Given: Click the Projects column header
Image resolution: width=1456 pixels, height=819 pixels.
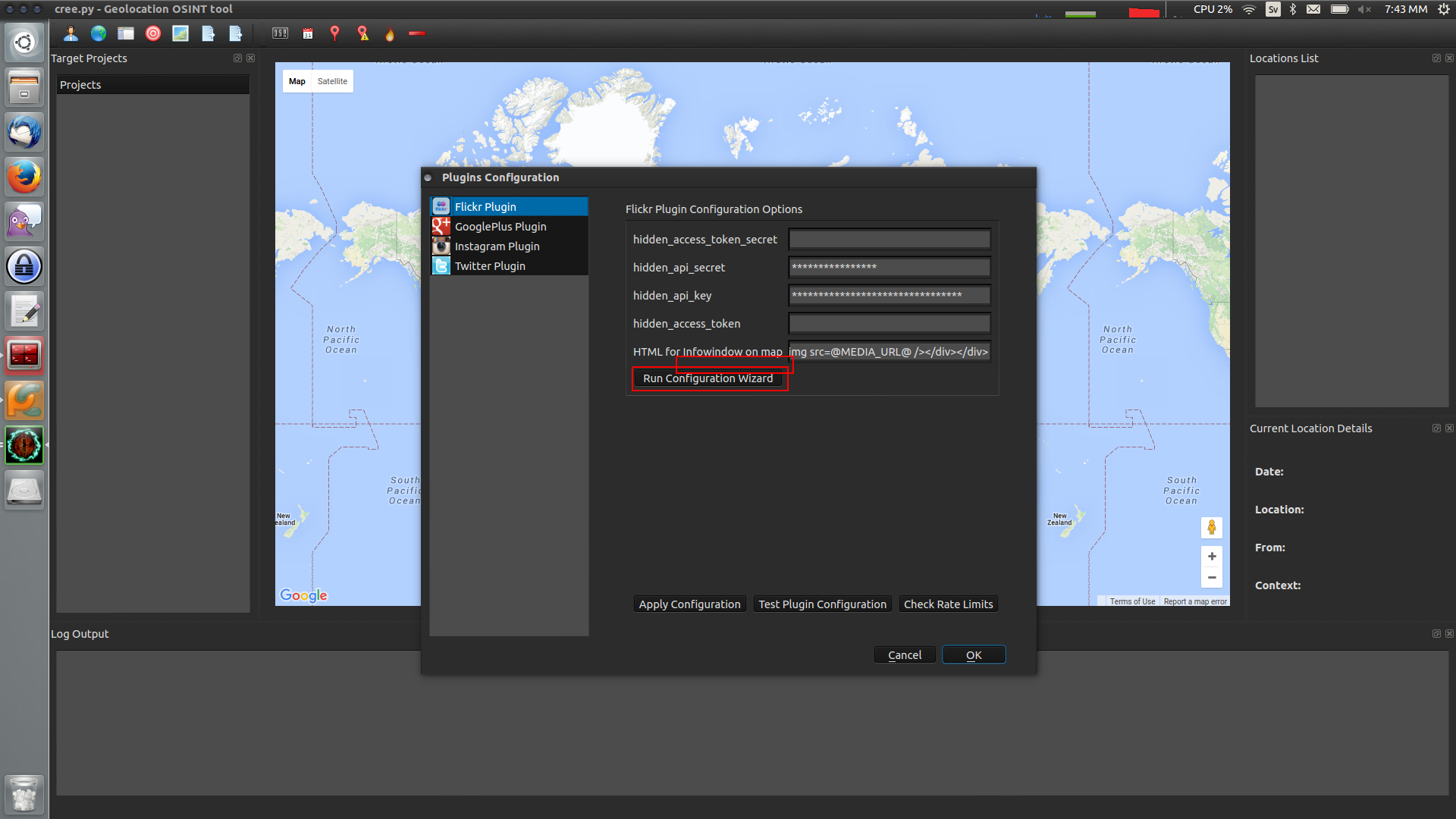Looking at the screenshot, I should click(x=153, y=85).
